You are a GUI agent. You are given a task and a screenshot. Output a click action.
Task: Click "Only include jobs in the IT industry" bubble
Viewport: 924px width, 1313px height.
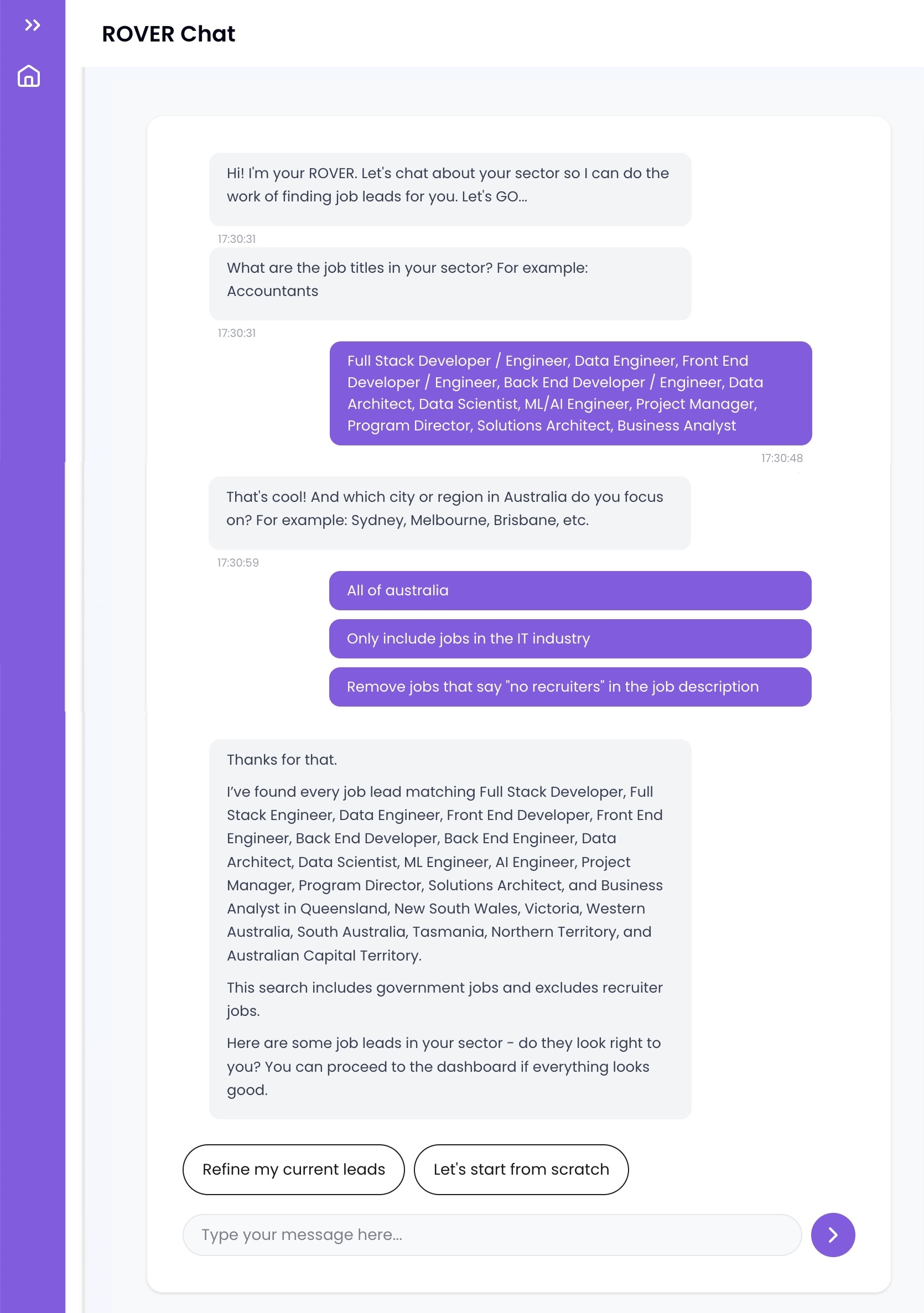tap(570, 638)
